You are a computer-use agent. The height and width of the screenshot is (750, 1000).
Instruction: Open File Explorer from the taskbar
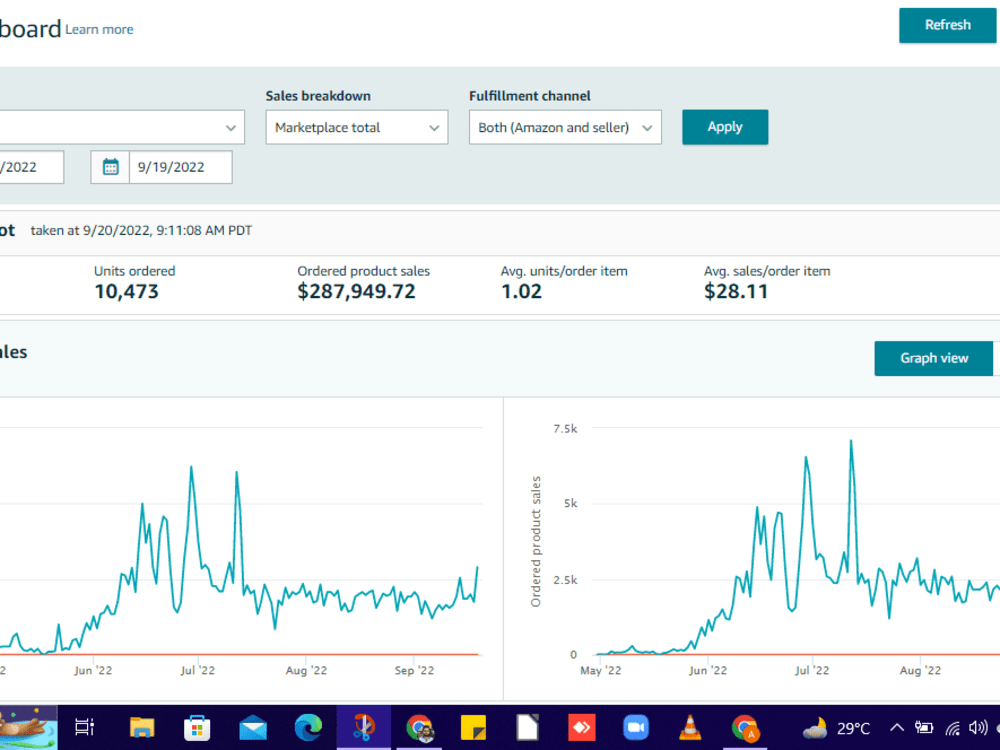tap(142, 727)
